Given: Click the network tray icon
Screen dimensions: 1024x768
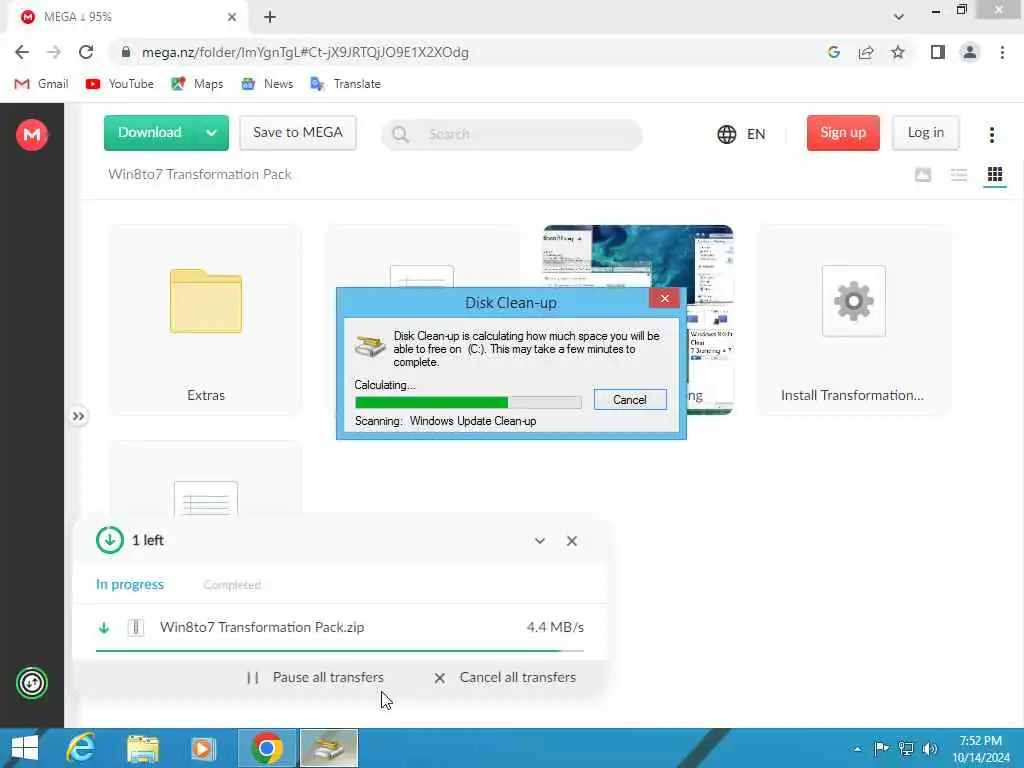Looking at the screenshot, I should click(x=906, y=748).
